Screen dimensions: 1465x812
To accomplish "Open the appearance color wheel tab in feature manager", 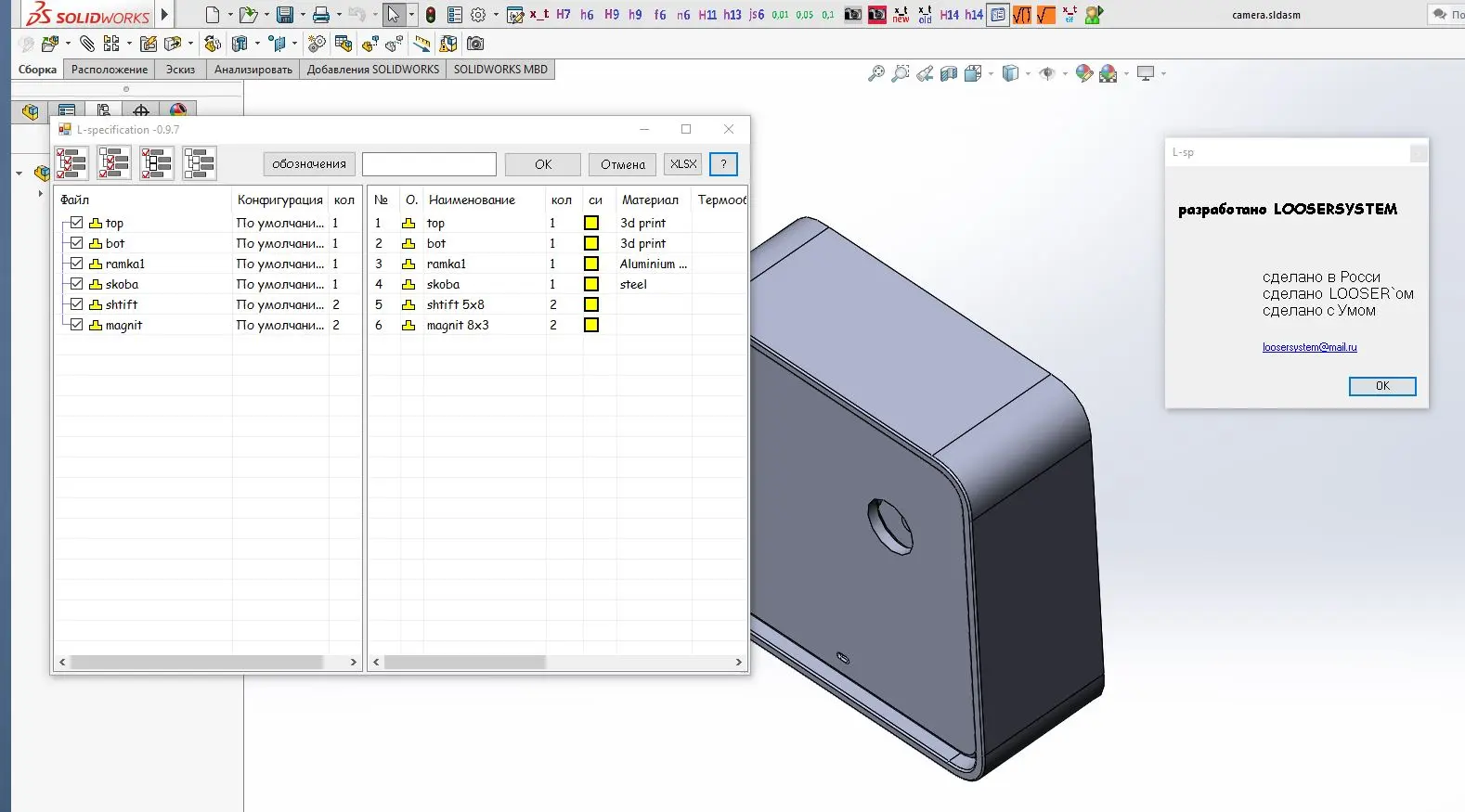I will click(x=178, y=111).
